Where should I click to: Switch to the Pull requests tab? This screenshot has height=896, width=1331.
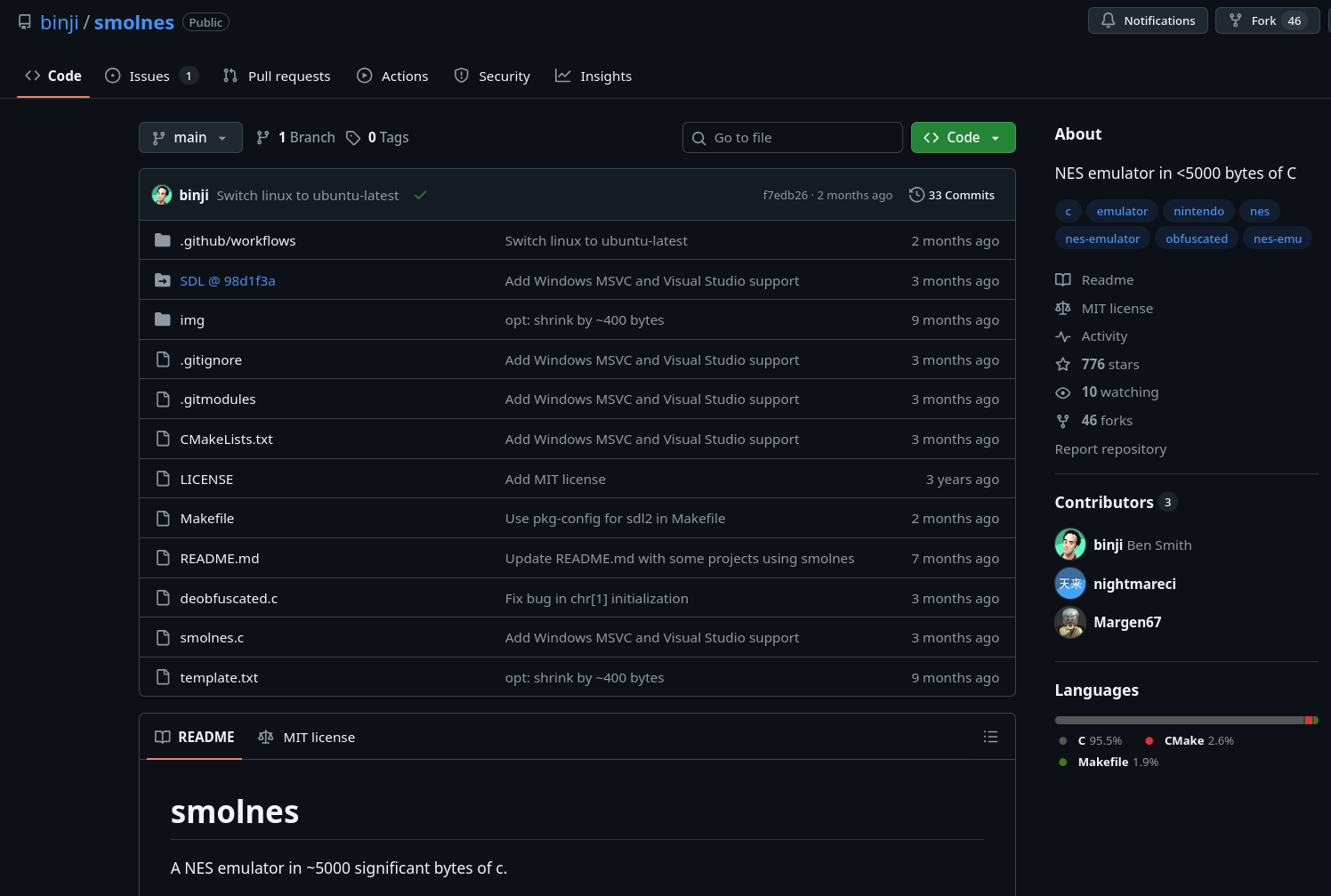(x=277, y=76)
